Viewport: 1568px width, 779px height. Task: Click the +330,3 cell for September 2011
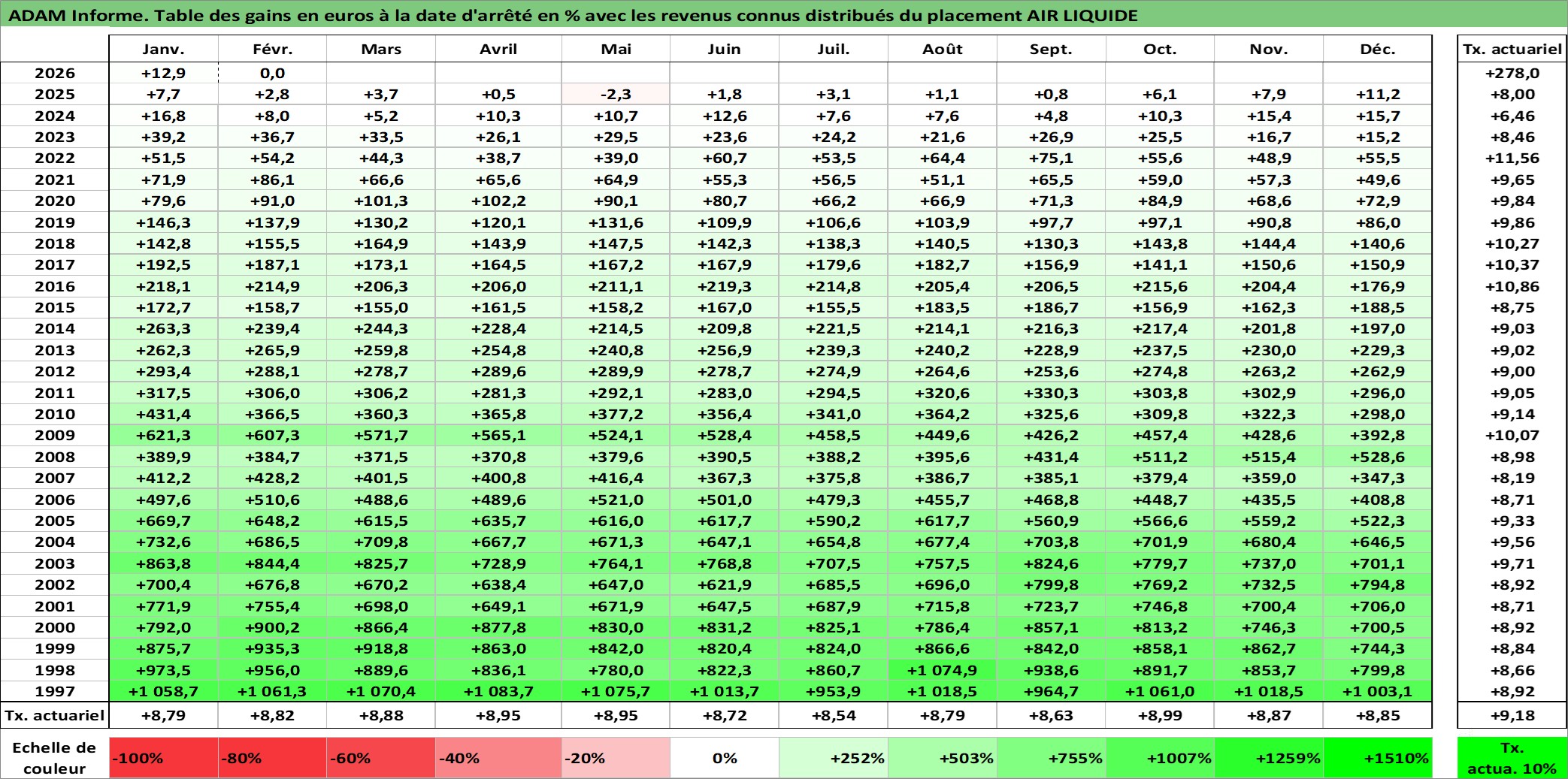(1052, 393)
